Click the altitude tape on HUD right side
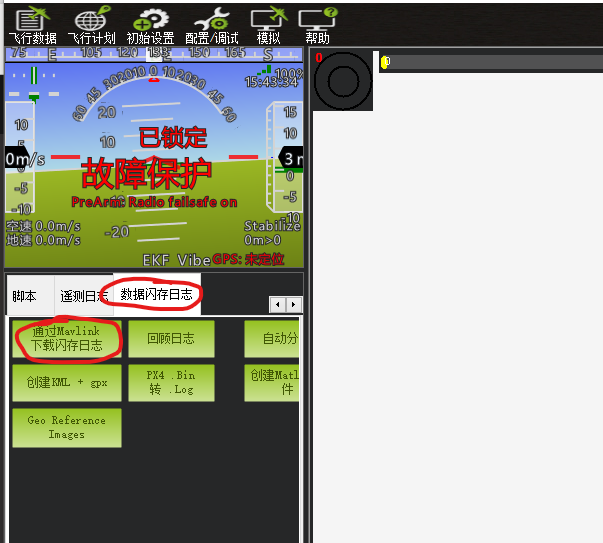Screen dimensions: 603x543 [x=284, y=157]
